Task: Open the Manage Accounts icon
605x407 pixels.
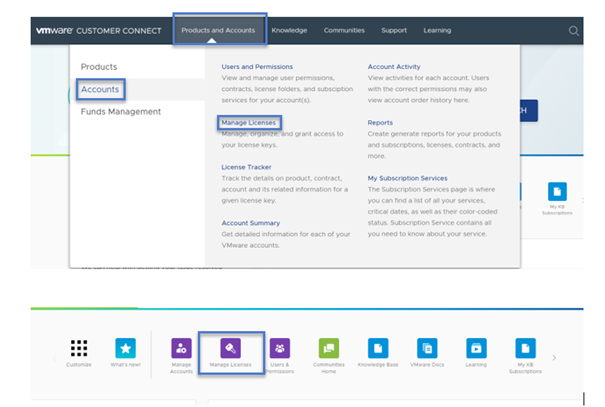Action: [x=181, y=348]
